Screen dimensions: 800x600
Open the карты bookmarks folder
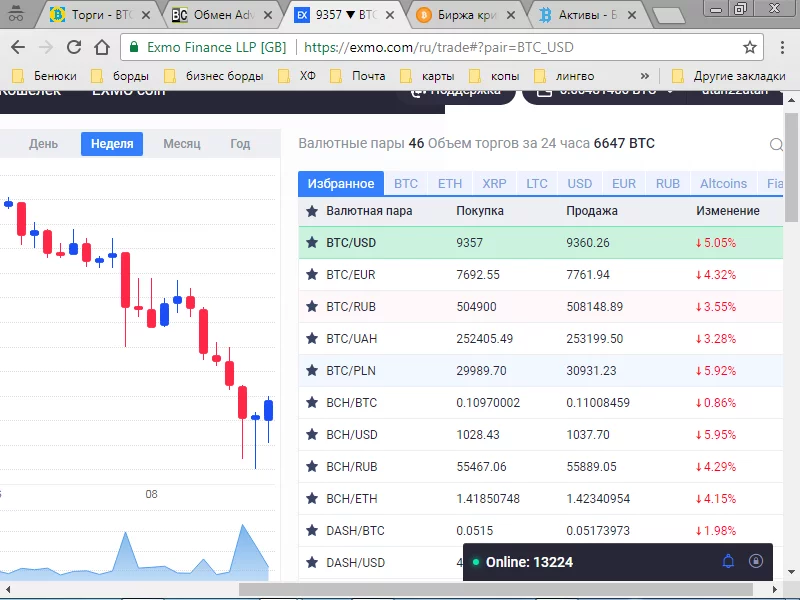coord(428,76)
